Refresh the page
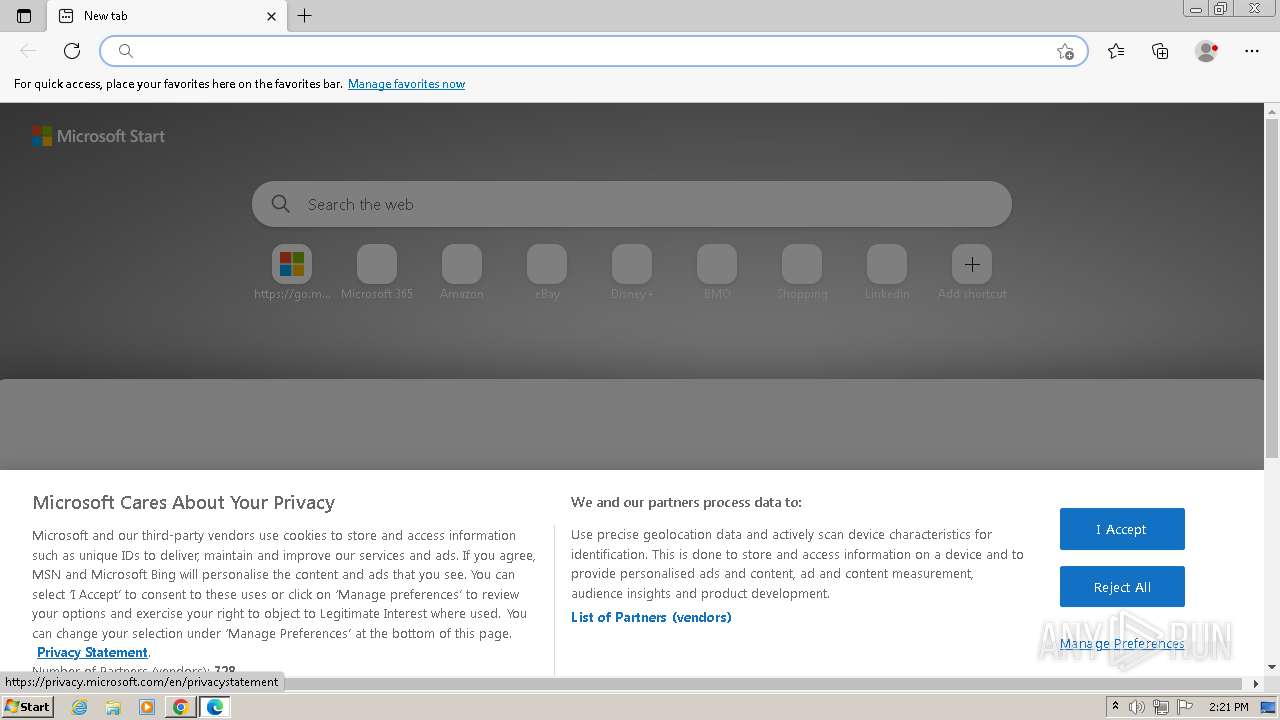This screenshot has width=1280, height=720. [x=72, y=51]
